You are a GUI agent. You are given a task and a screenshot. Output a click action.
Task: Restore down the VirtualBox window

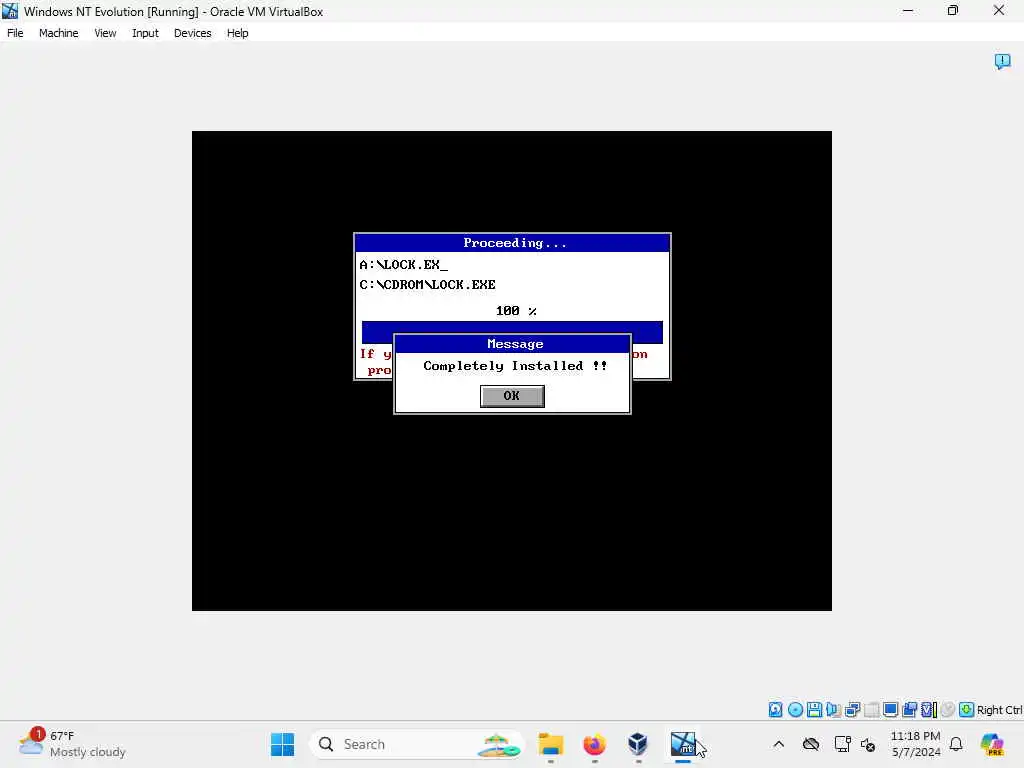pyautogui.click(x=953, y=10)
